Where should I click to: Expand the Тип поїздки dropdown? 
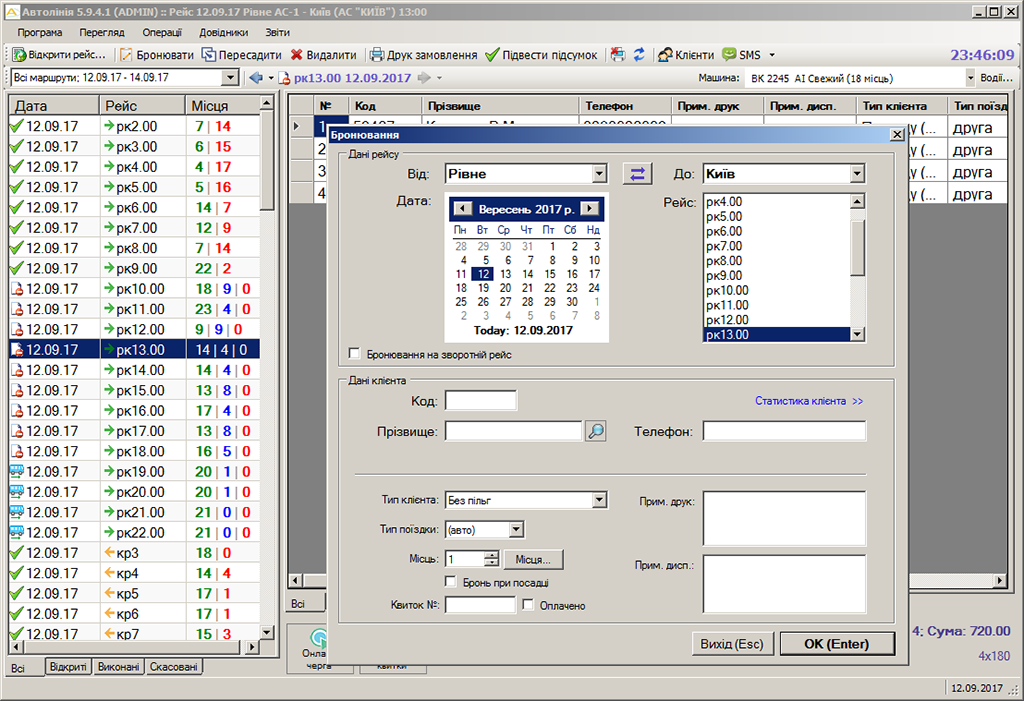pos(517,529)
